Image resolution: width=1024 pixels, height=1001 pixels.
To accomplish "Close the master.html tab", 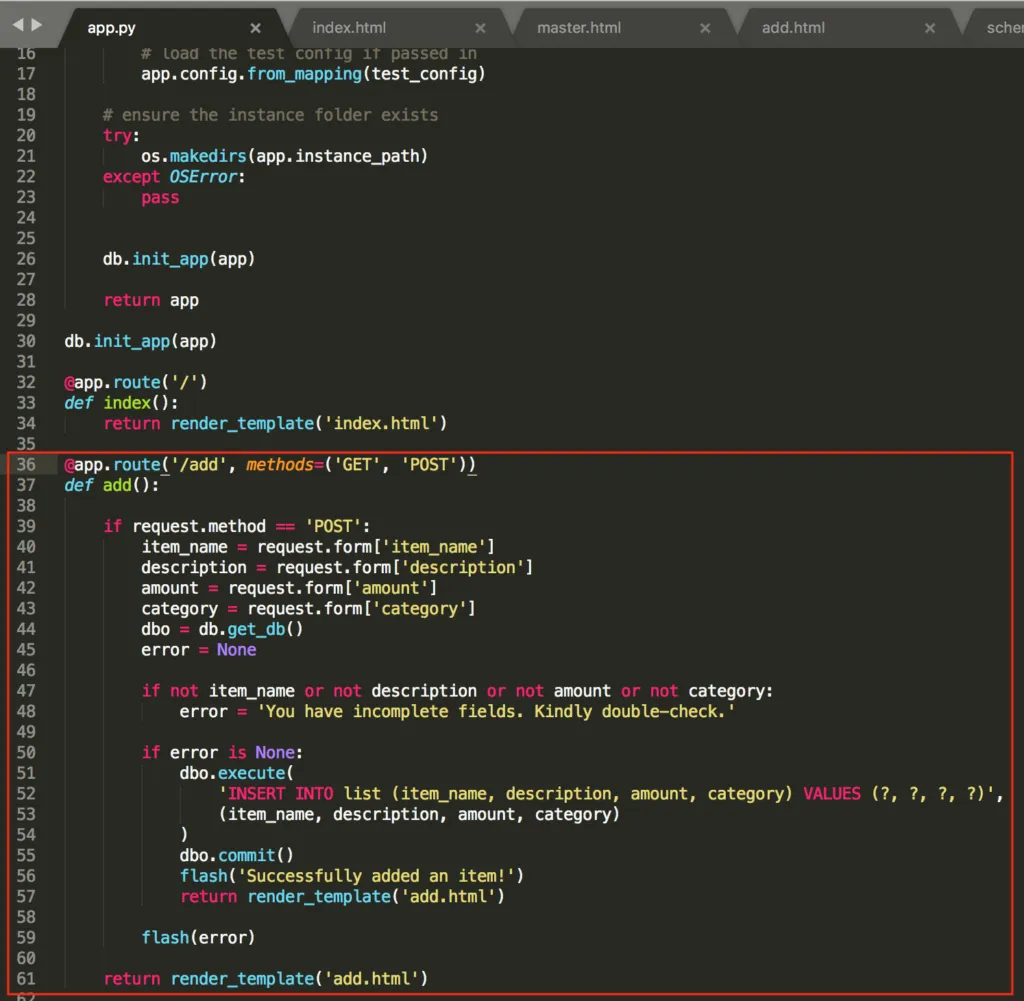I will click(705, 28).
